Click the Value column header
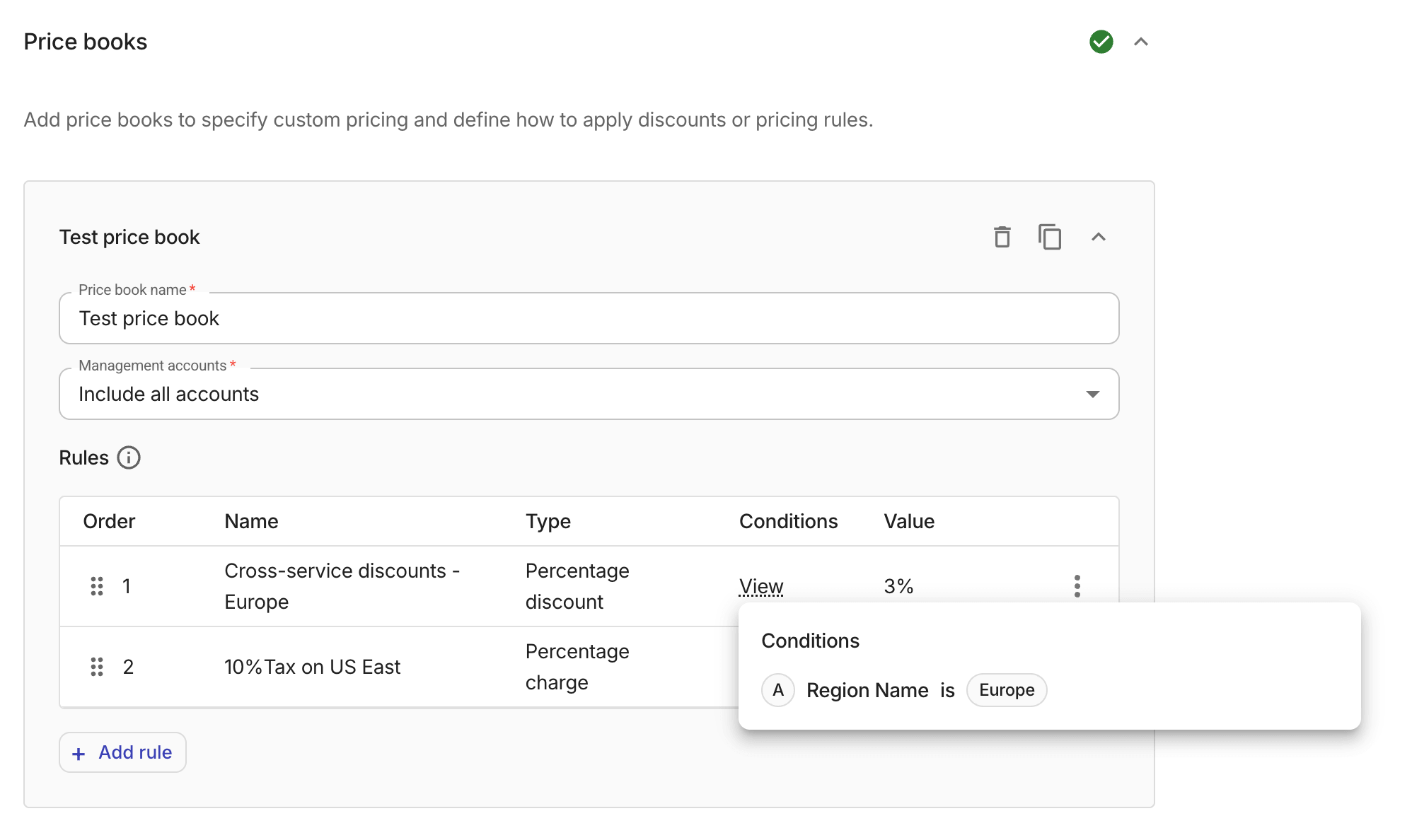The height and width of the screenshot is (840, 1412). (909, 521)
